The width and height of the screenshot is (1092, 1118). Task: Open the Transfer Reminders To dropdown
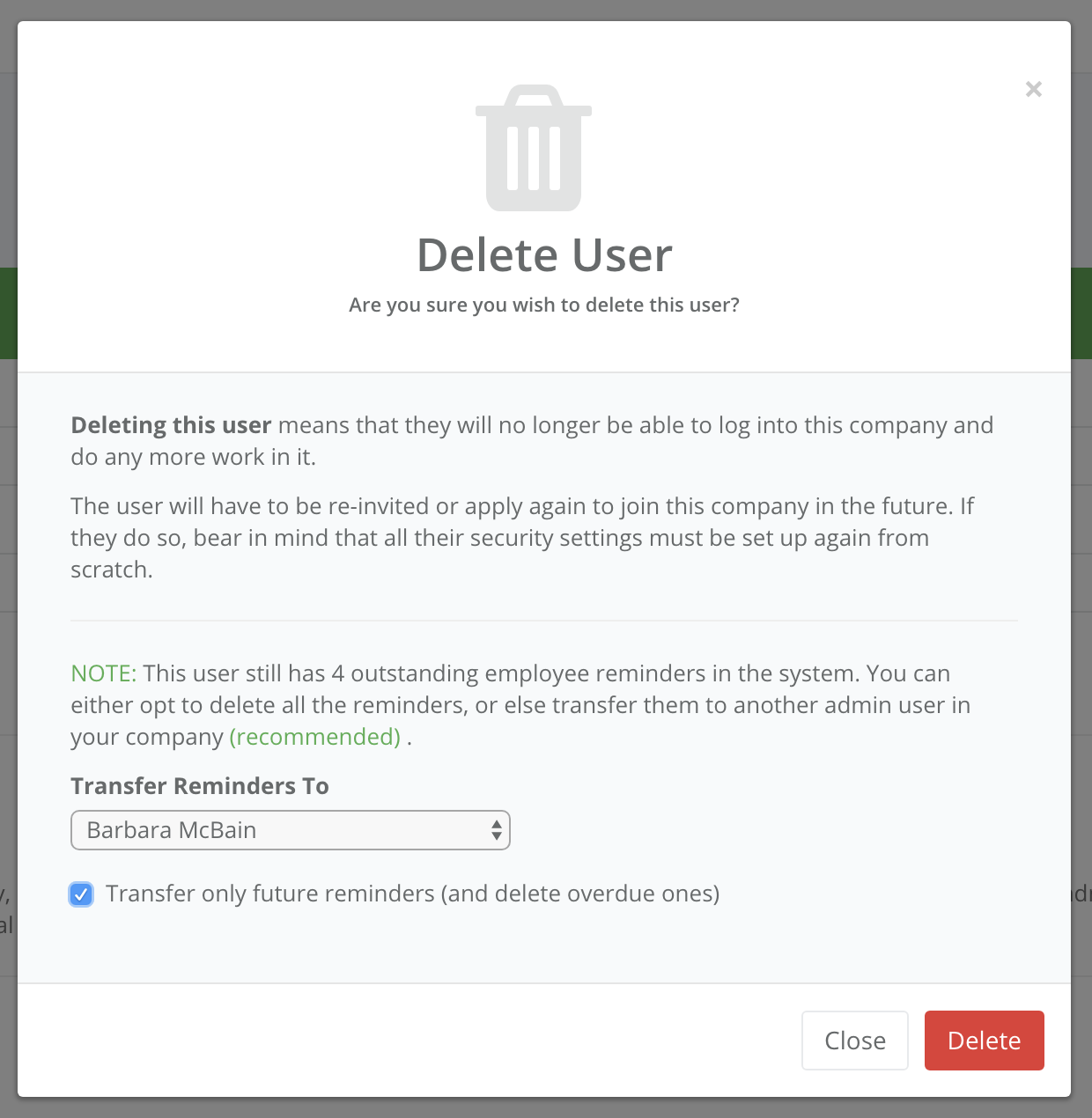coord(291,830)
